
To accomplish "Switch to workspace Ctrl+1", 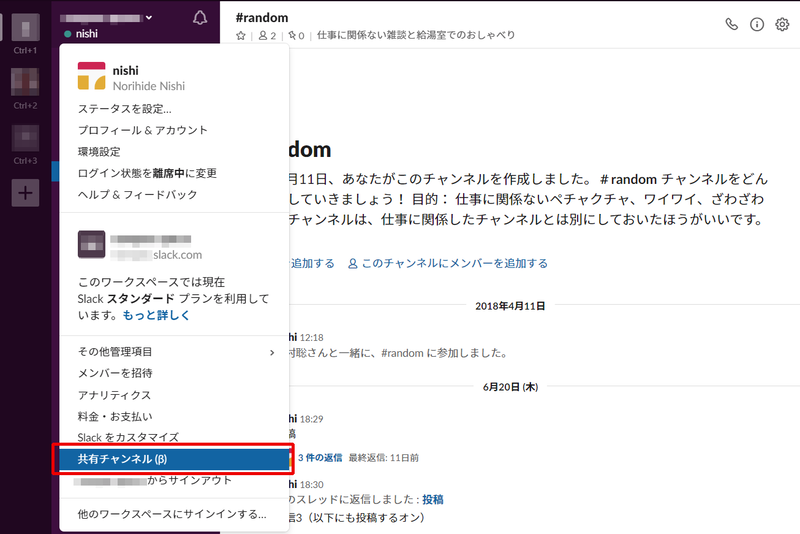I will click(x=26, y=27).
